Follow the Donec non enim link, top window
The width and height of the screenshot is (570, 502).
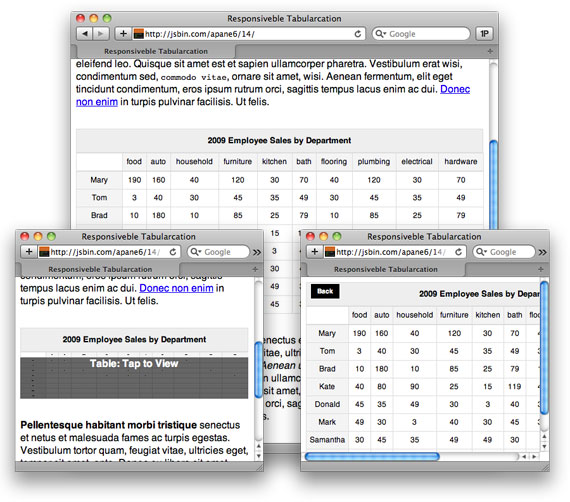[x=455, y=89]
